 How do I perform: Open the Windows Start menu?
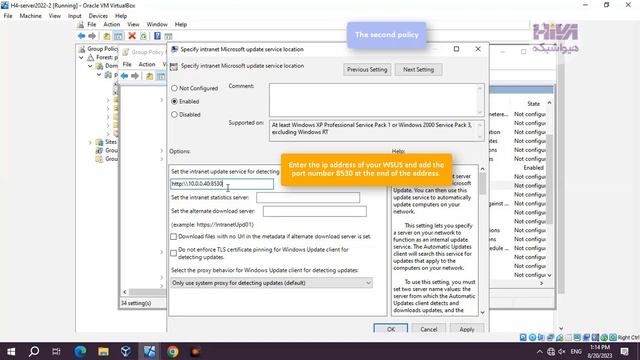click(11, 351)
